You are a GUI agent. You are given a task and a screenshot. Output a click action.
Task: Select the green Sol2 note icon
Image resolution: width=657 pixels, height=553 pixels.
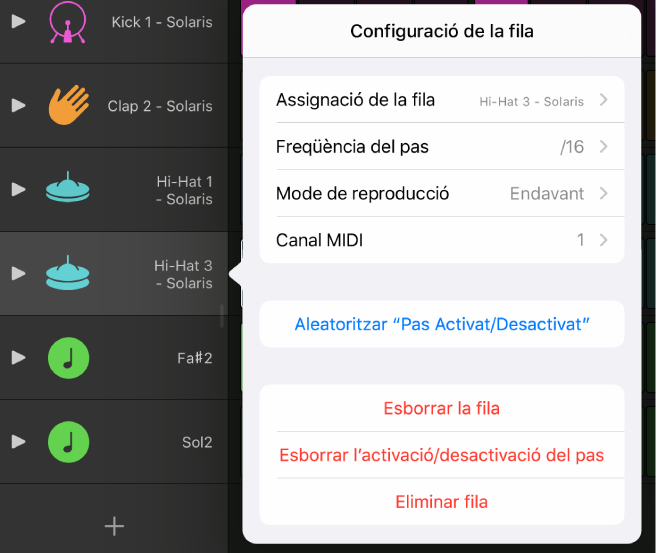68,442
